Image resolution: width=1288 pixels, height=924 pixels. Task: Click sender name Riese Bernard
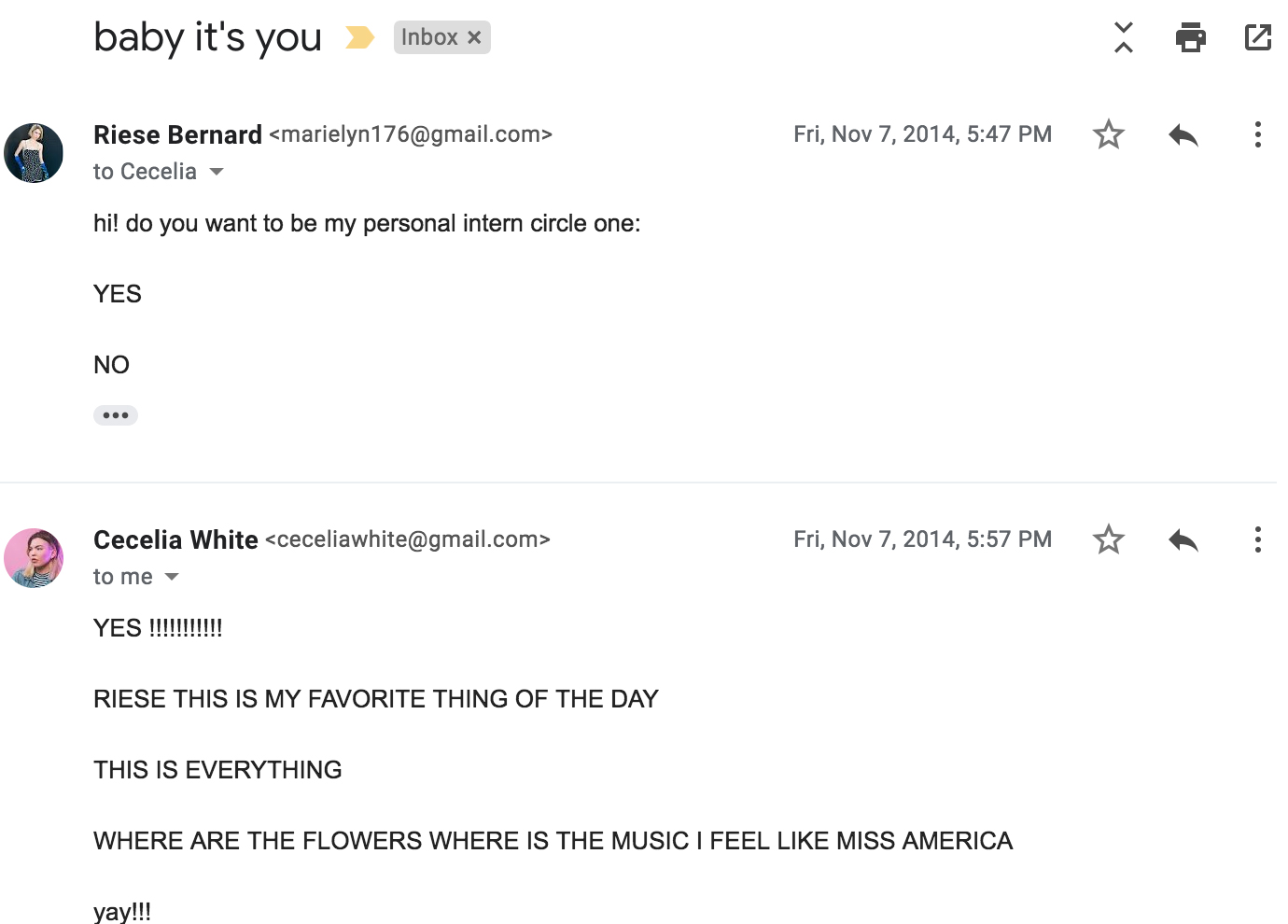pos(177,134)
